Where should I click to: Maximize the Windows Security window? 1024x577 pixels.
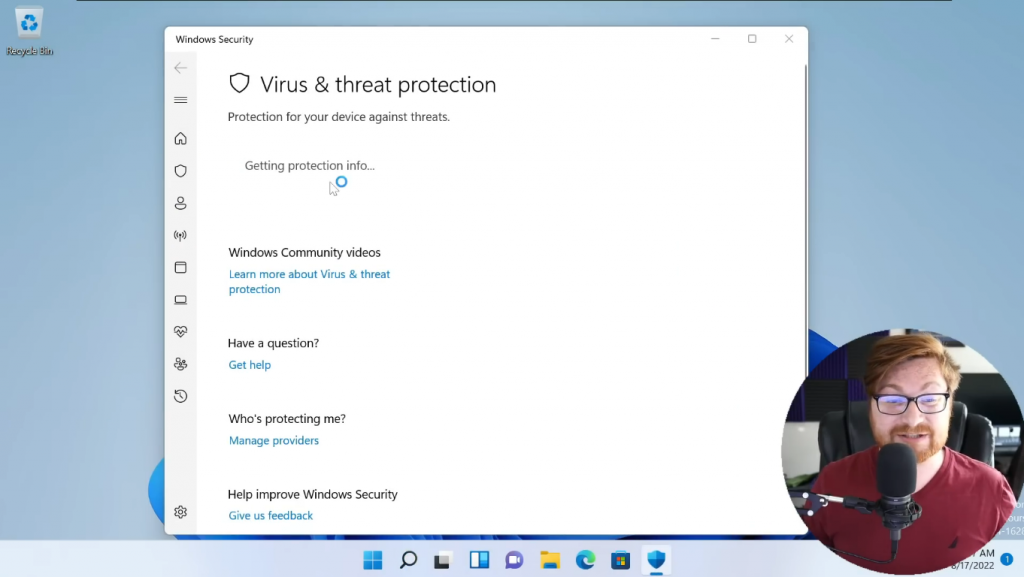click(752, 39)
